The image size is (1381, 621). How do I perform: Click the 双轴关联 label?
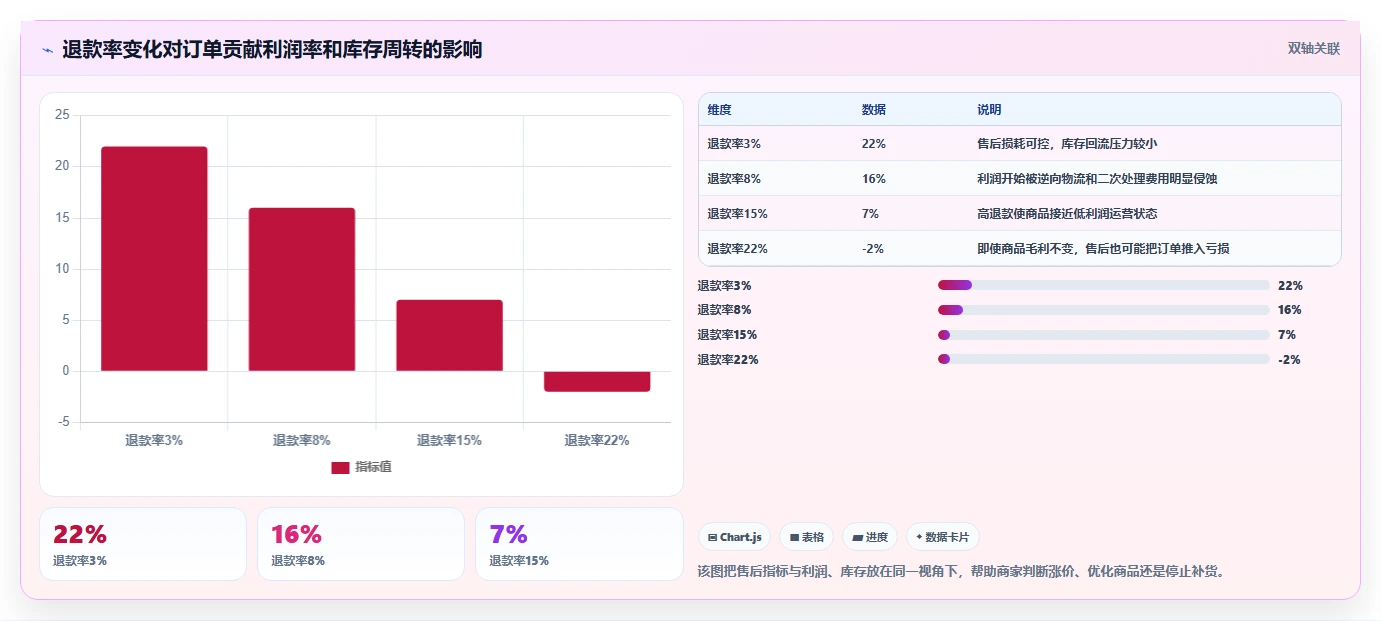1313,49
